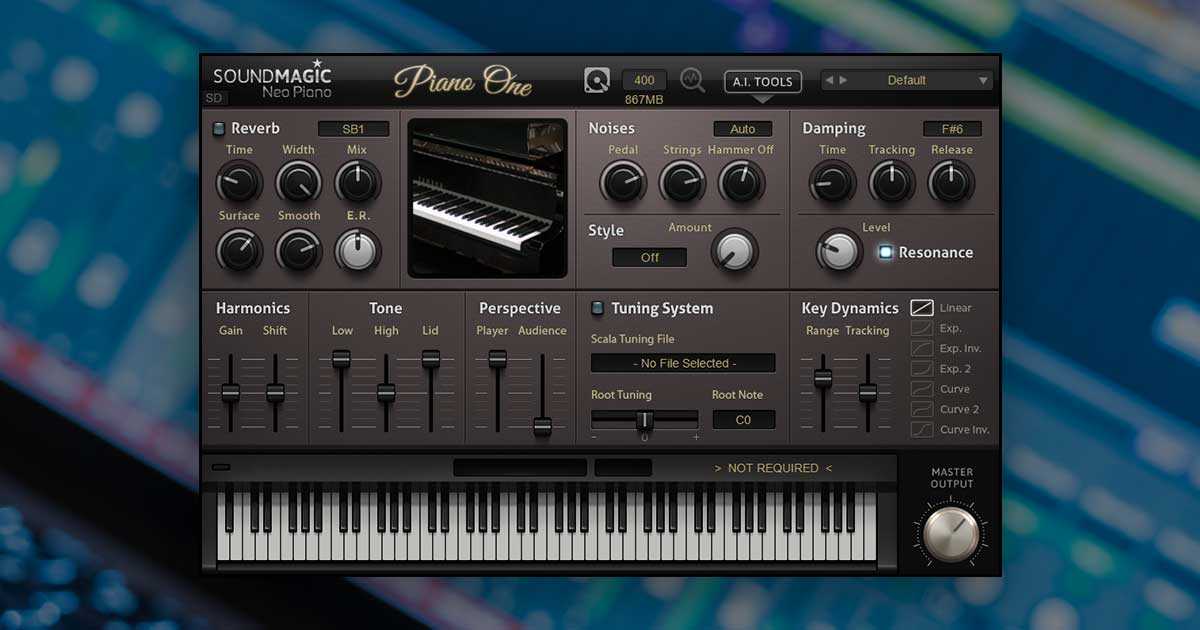Click the Reverb Smooth knob

tap(298, 250)
